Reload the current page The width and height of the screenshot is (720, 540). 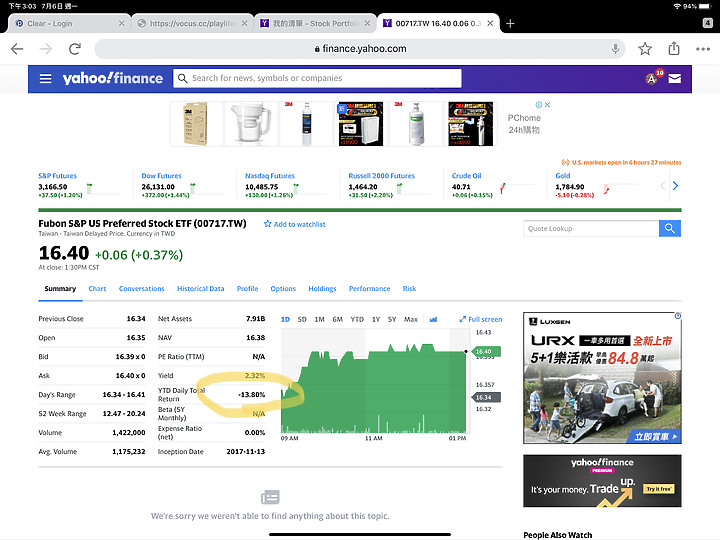75,49
